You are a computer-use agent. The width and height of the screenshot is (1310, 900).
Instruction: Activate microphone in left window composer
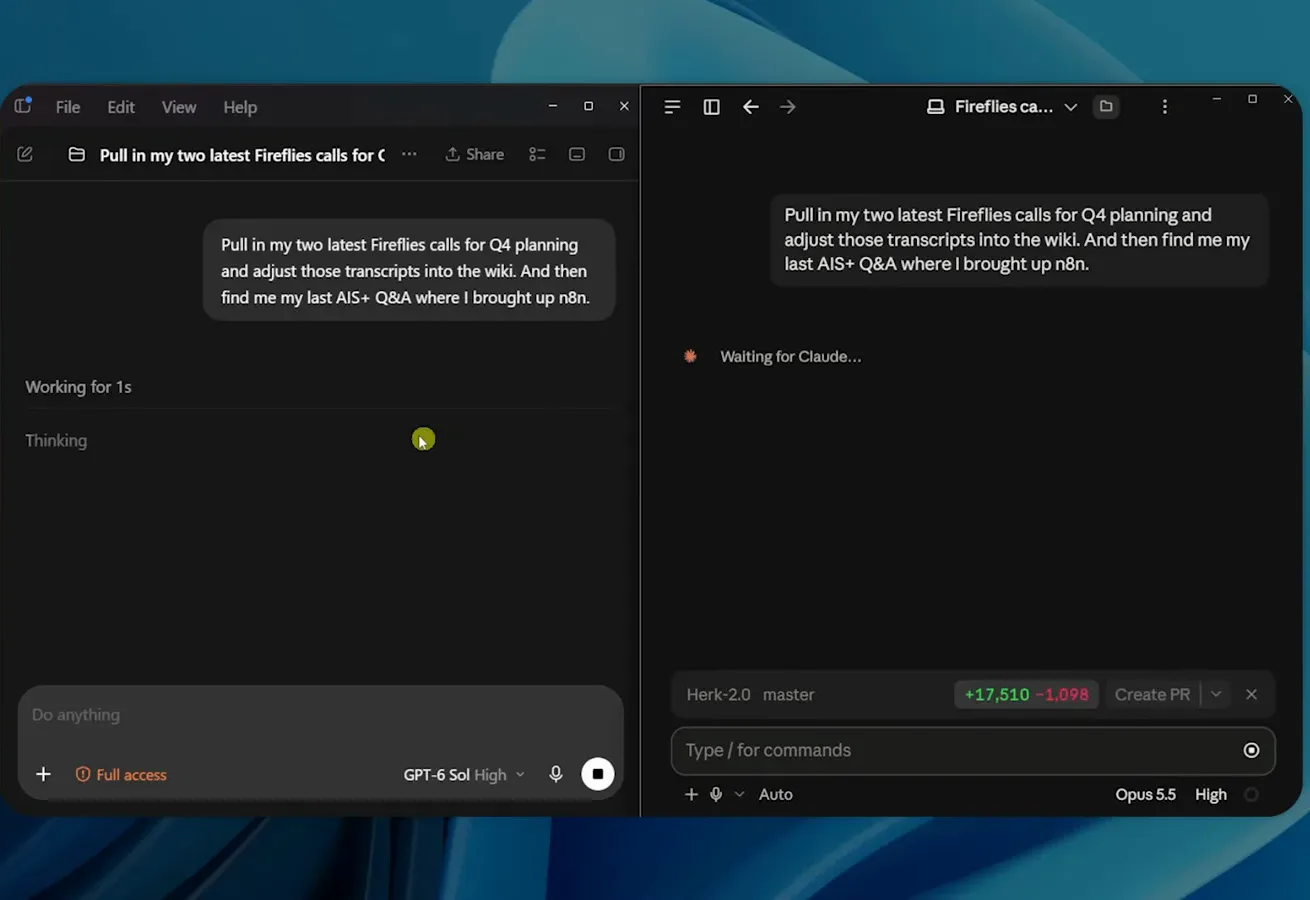556,774
